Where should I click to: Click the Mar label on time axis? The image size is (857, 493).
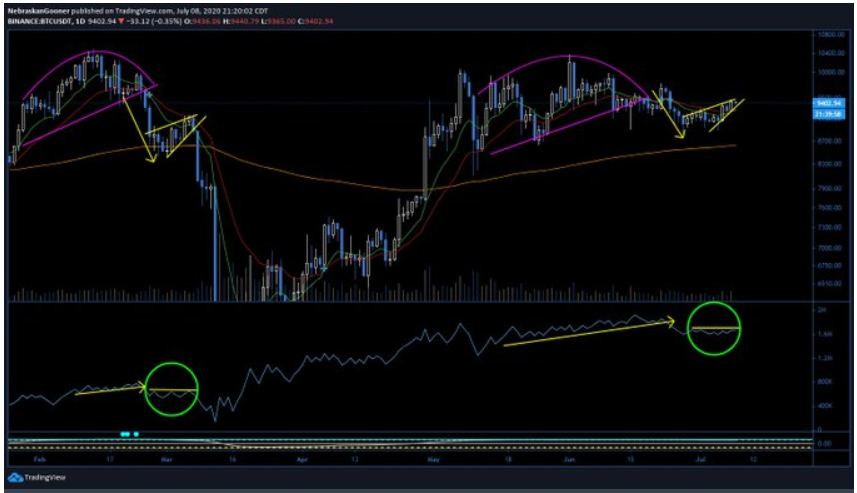[x=167, y=460]
